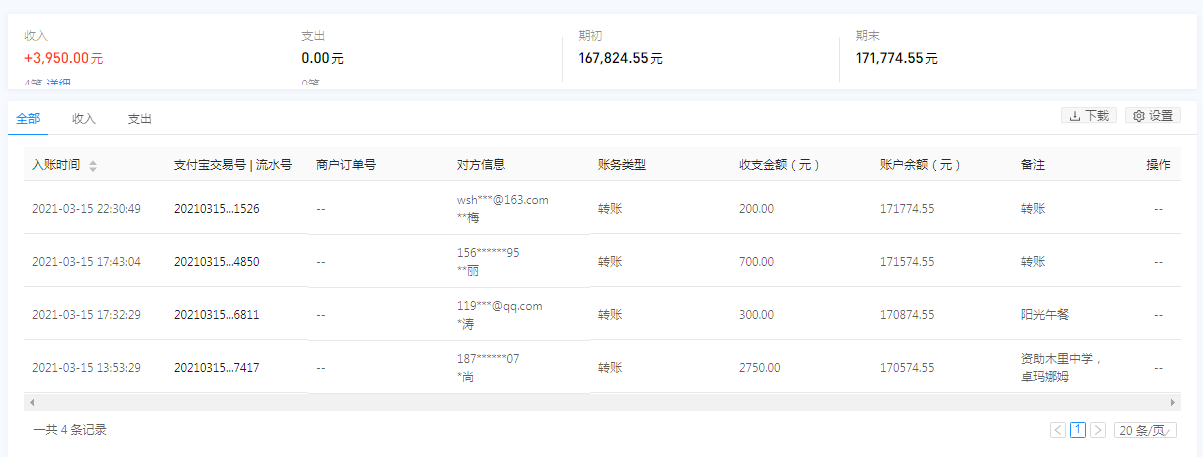Click transaction number 20210315...4850
Viewport: 1203px width, 457px height.
[x=216, y=262]
